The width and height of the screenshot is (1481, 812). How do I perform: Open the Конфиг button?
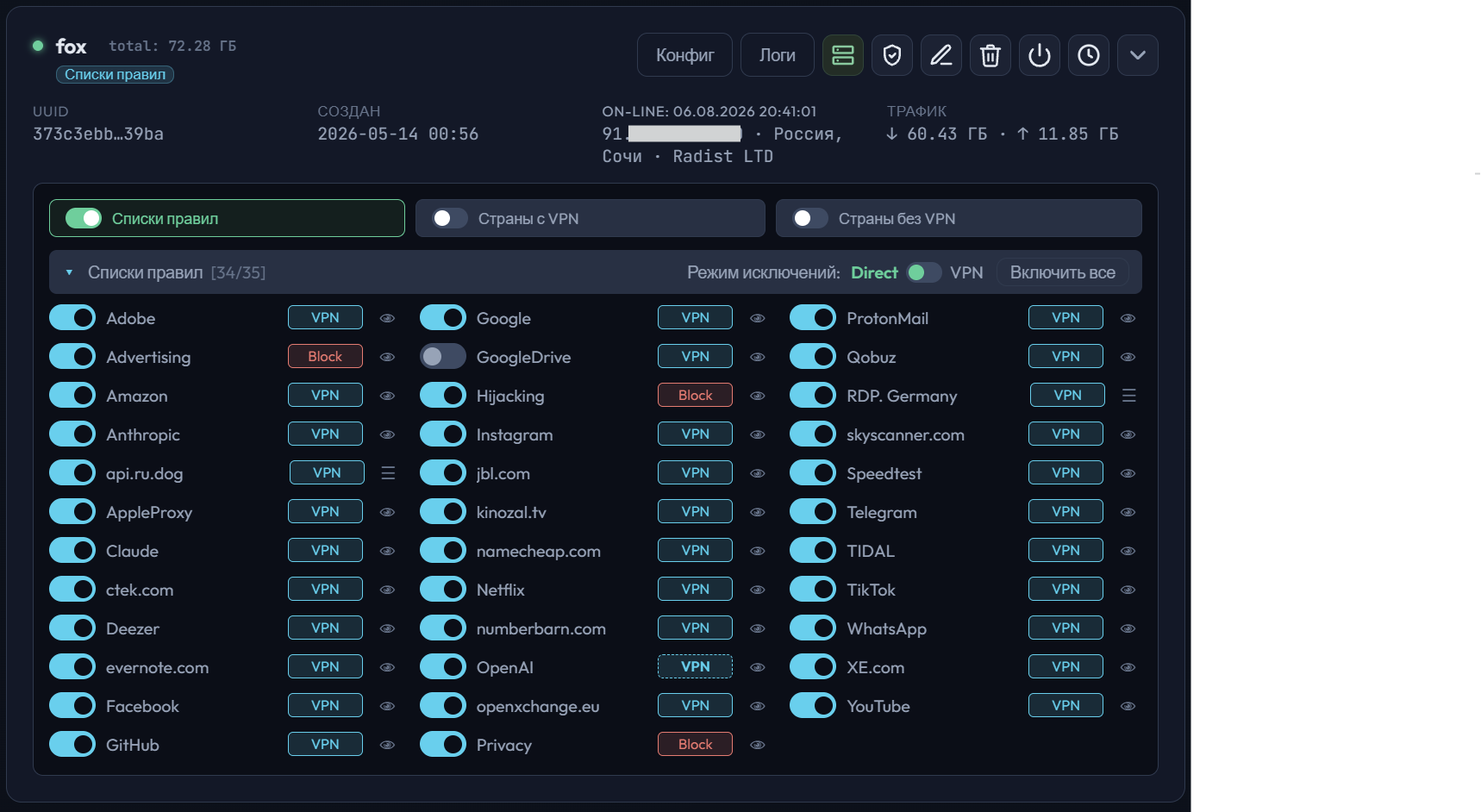coord(684,55)
